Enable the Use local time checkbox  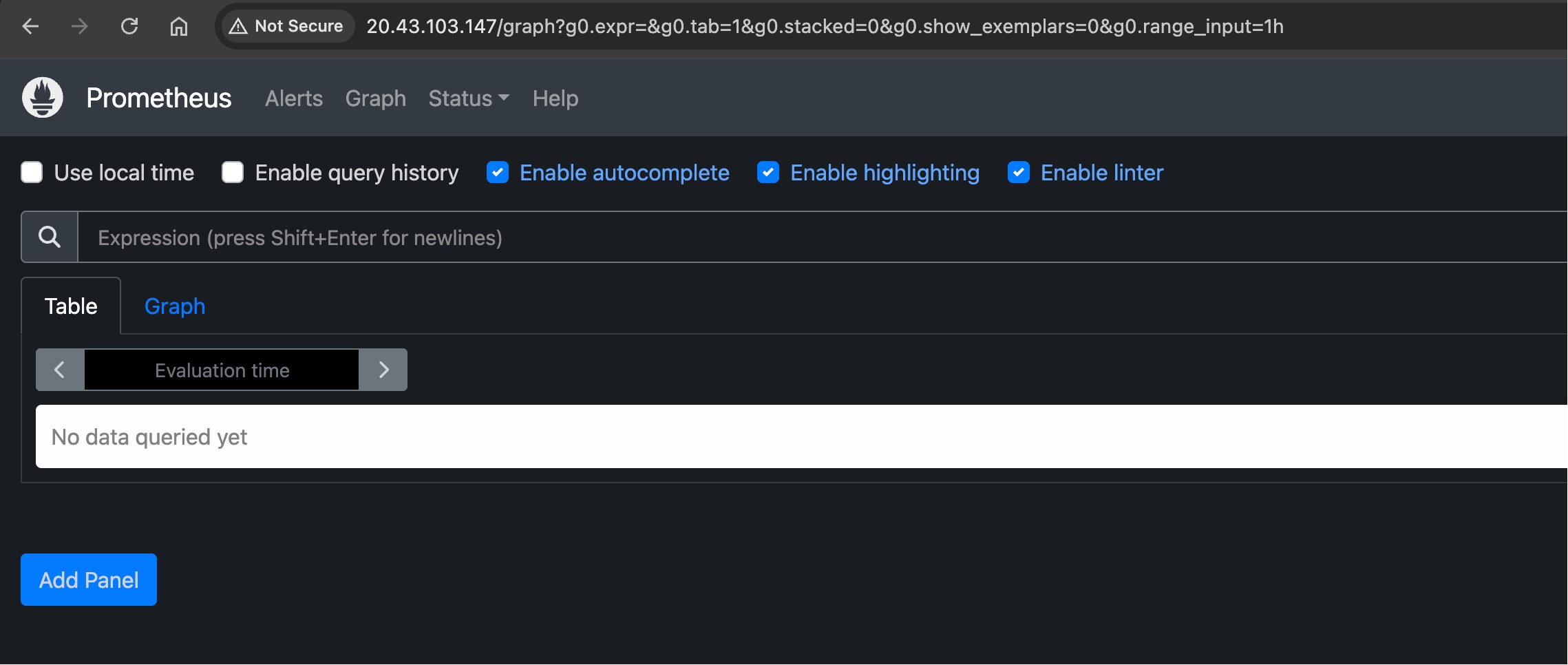(32, 172)
